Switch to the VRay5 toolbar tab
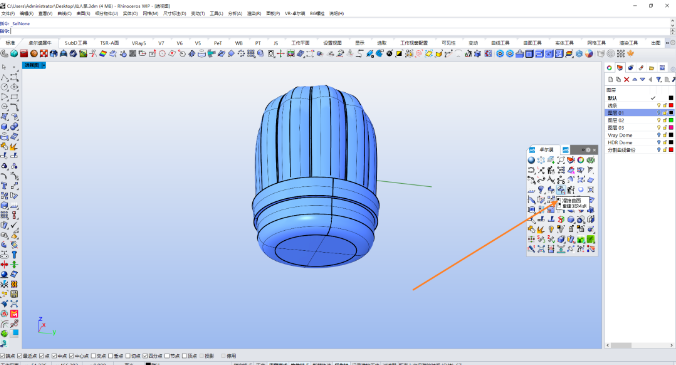This screenshot has width=676, height=365. point(139,43)
